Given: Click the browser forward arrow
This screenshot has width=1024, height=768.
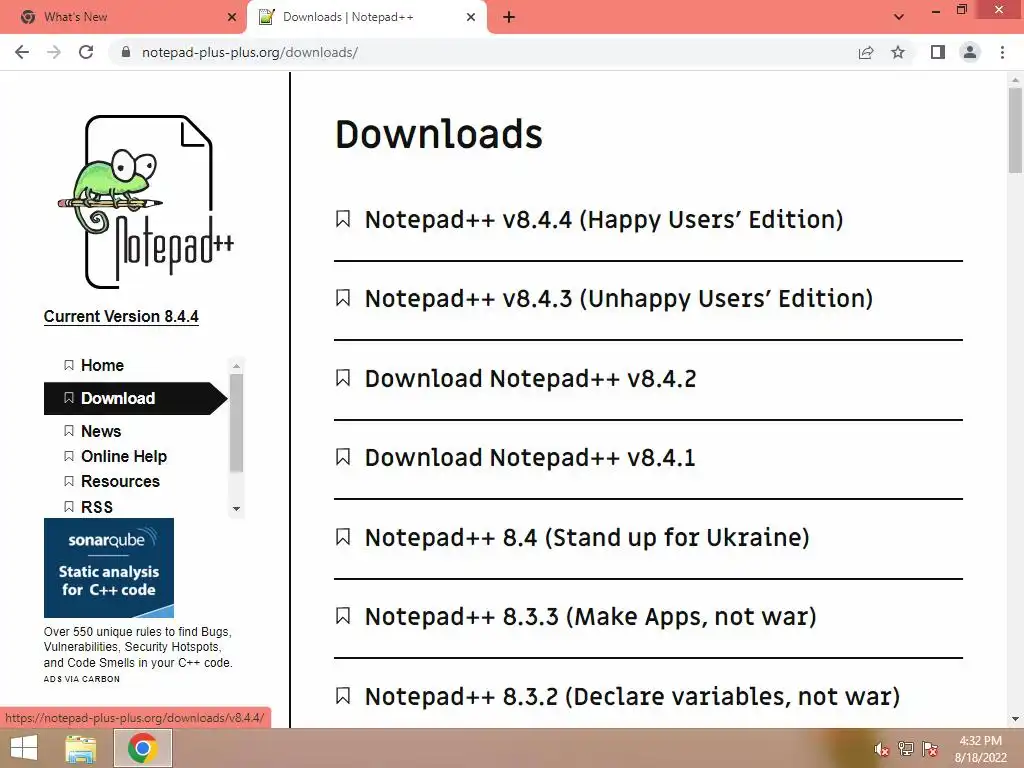Looking at the screenshot, I should coord(54,52).
